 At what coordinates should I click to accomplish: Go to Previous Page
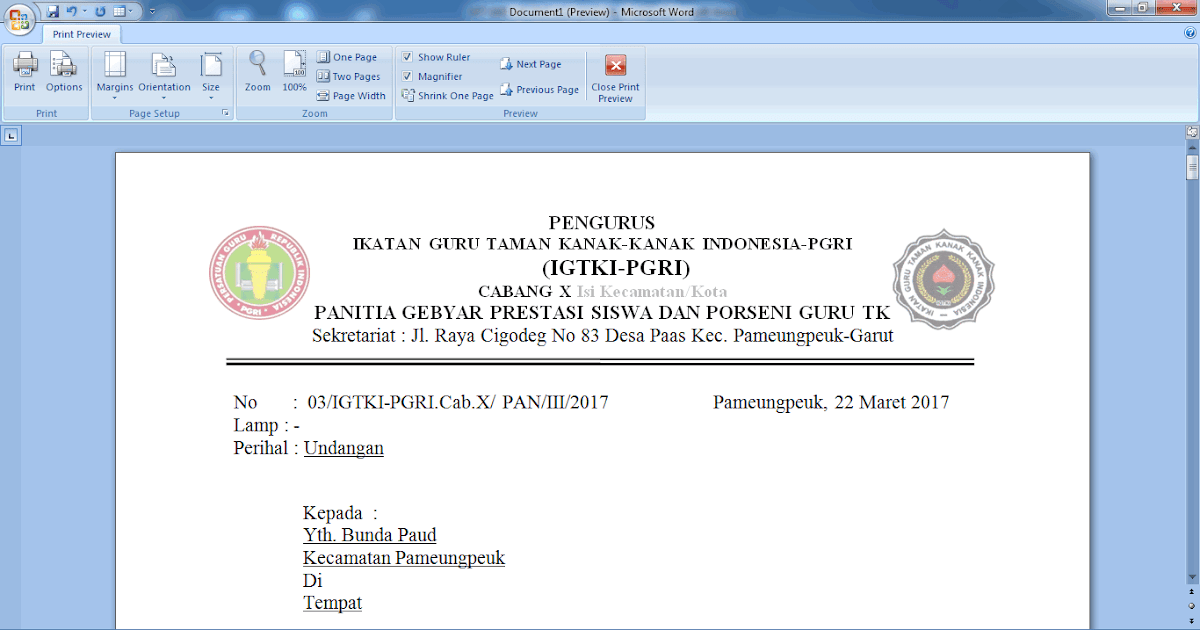[540, 90]
